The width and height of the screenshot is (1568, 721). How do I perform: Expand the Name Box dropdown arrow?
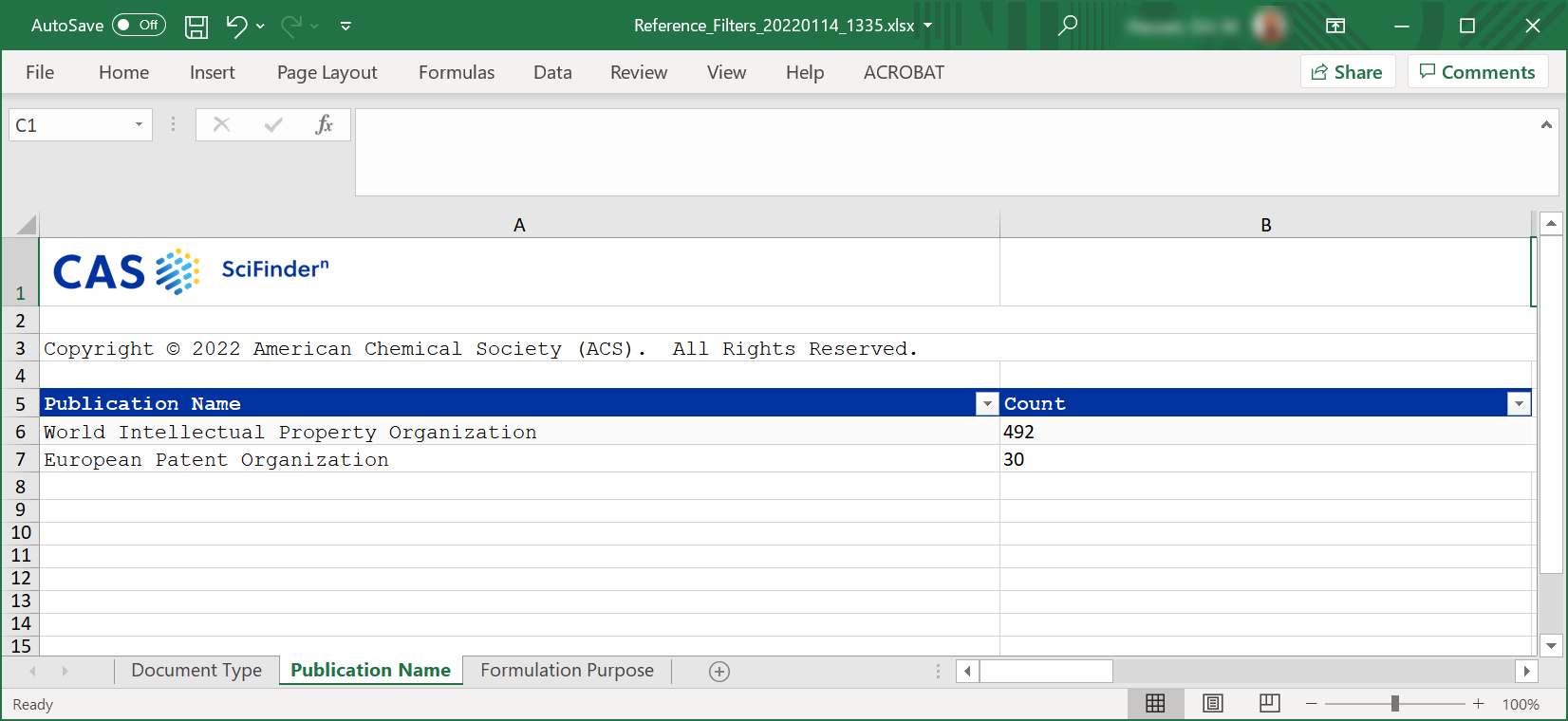(x=139, y=125)
